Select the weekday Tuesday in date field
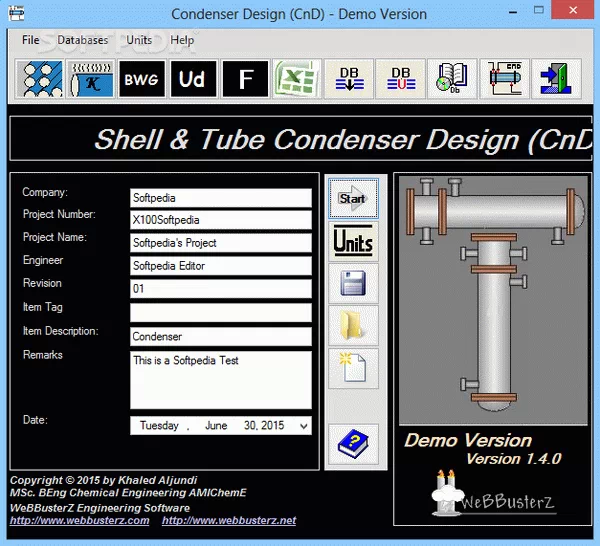 pyautogui.click(x=159, y=425)
